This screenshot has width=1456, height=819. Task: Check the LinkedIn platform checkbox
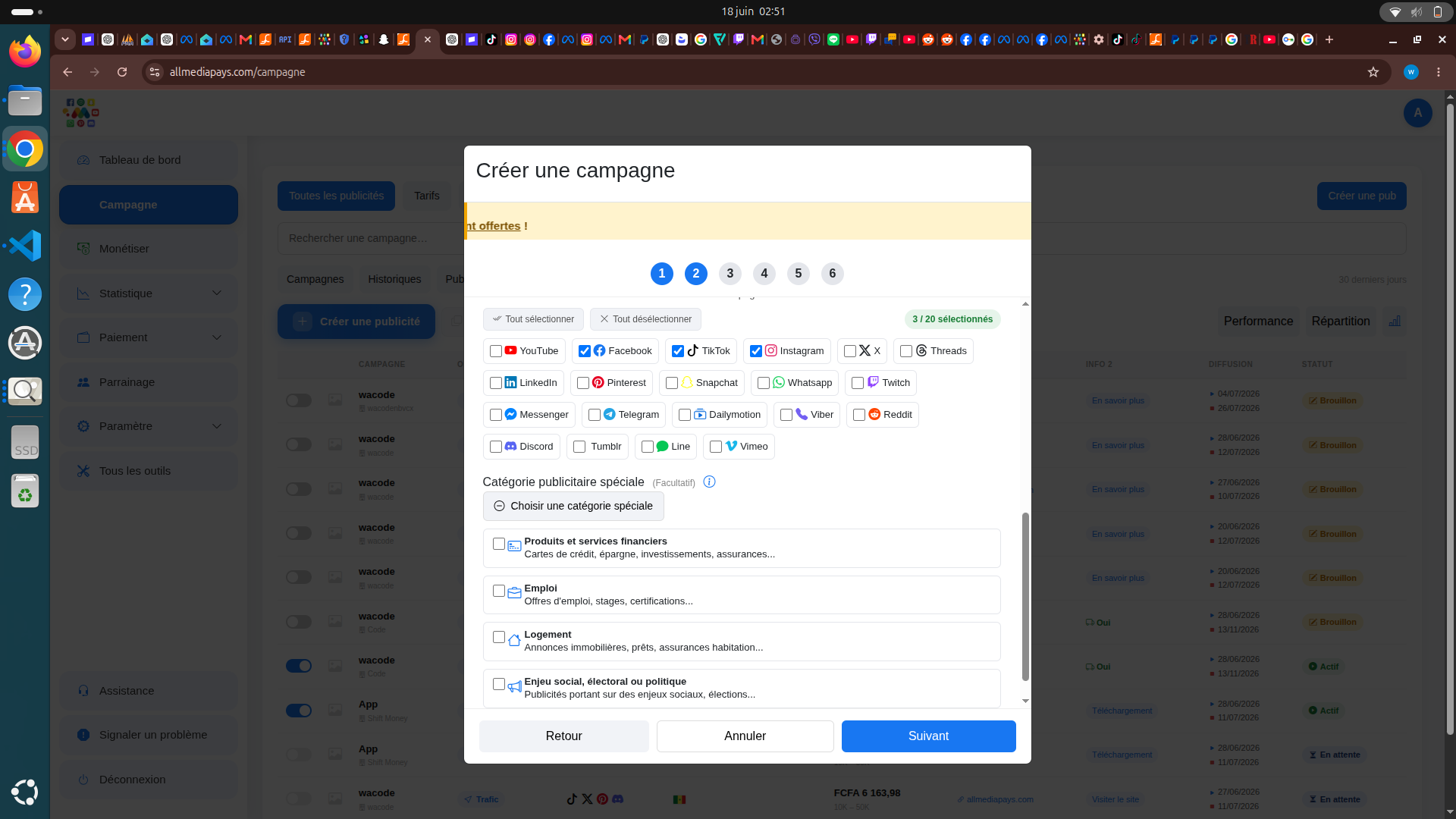[496, 383]
